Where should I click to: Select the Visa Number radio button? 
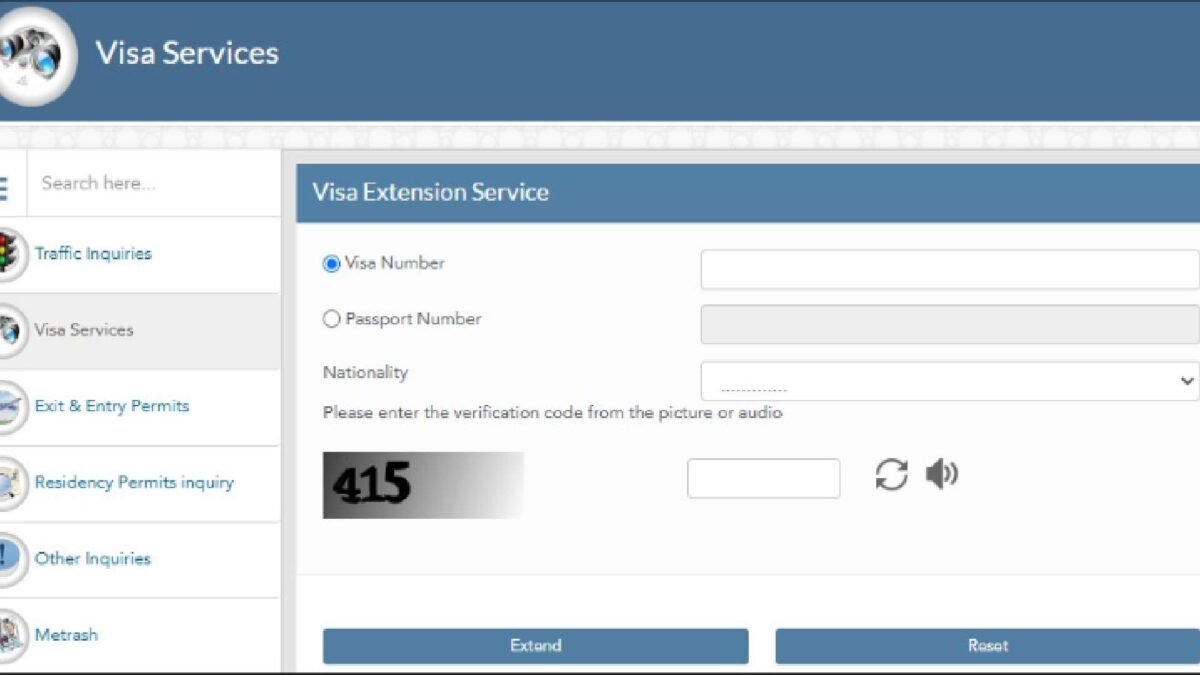click(x=332, y=264)
